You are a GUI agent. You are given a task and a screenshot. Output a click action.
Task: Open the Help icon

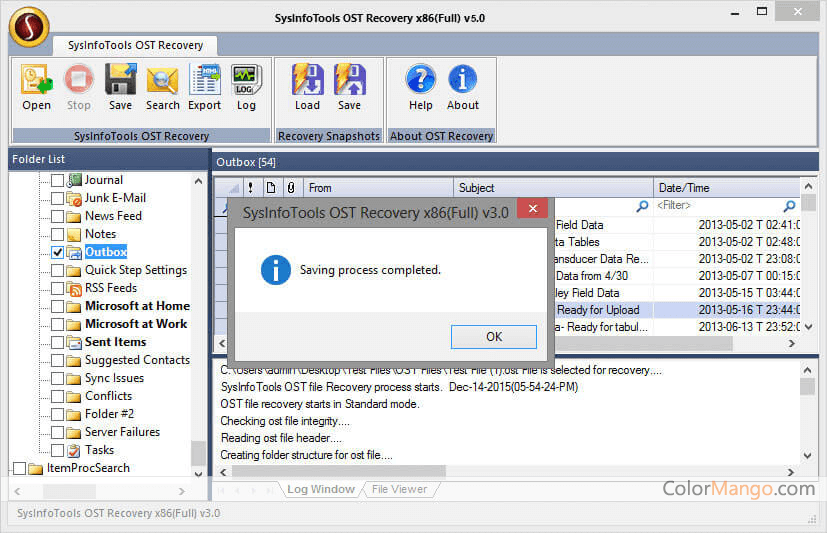(x=421, y=80)
